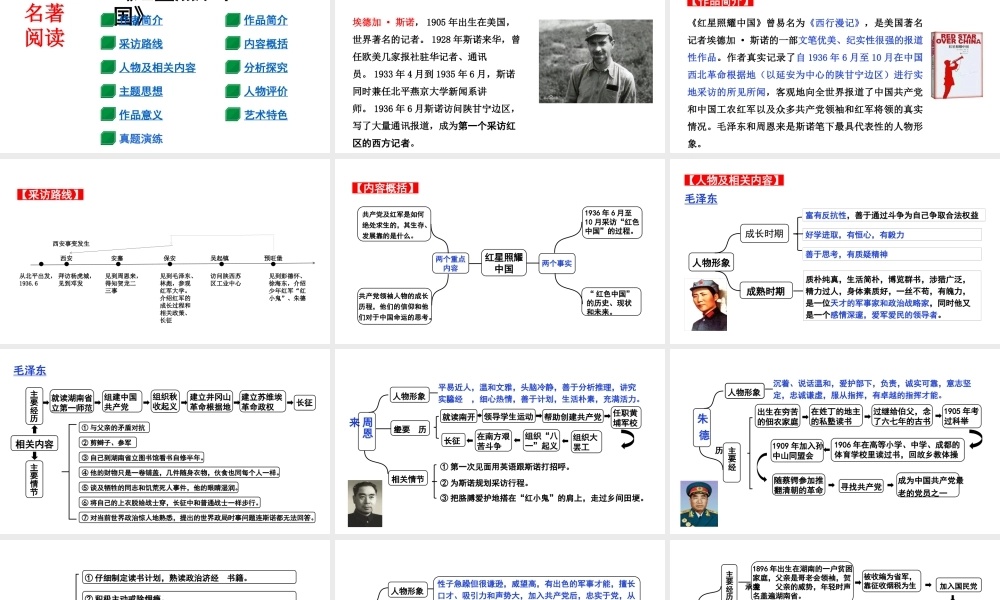Click the 就读南开 box in 周恩来 slide
Viewport: 1000px width, 600px height.
point(459,416)
